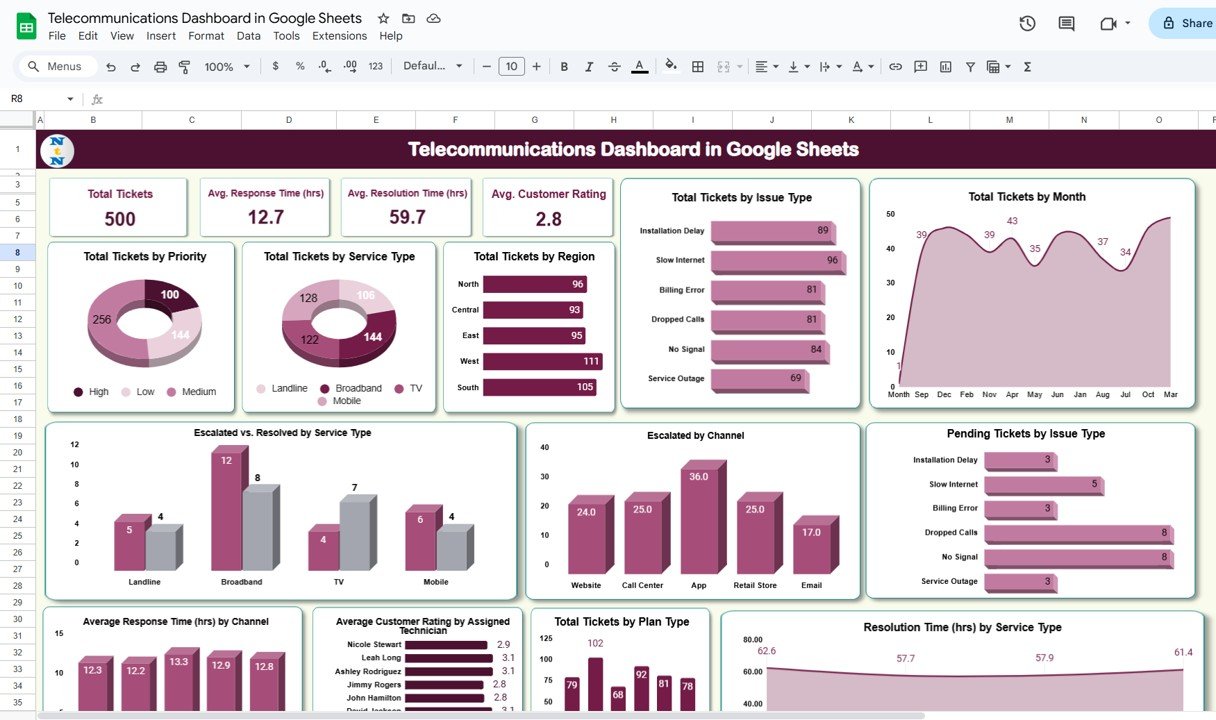Open the Help menu
Image resolution: width=1216 pixels, height=720 pixels.
(x=391, y=36)
